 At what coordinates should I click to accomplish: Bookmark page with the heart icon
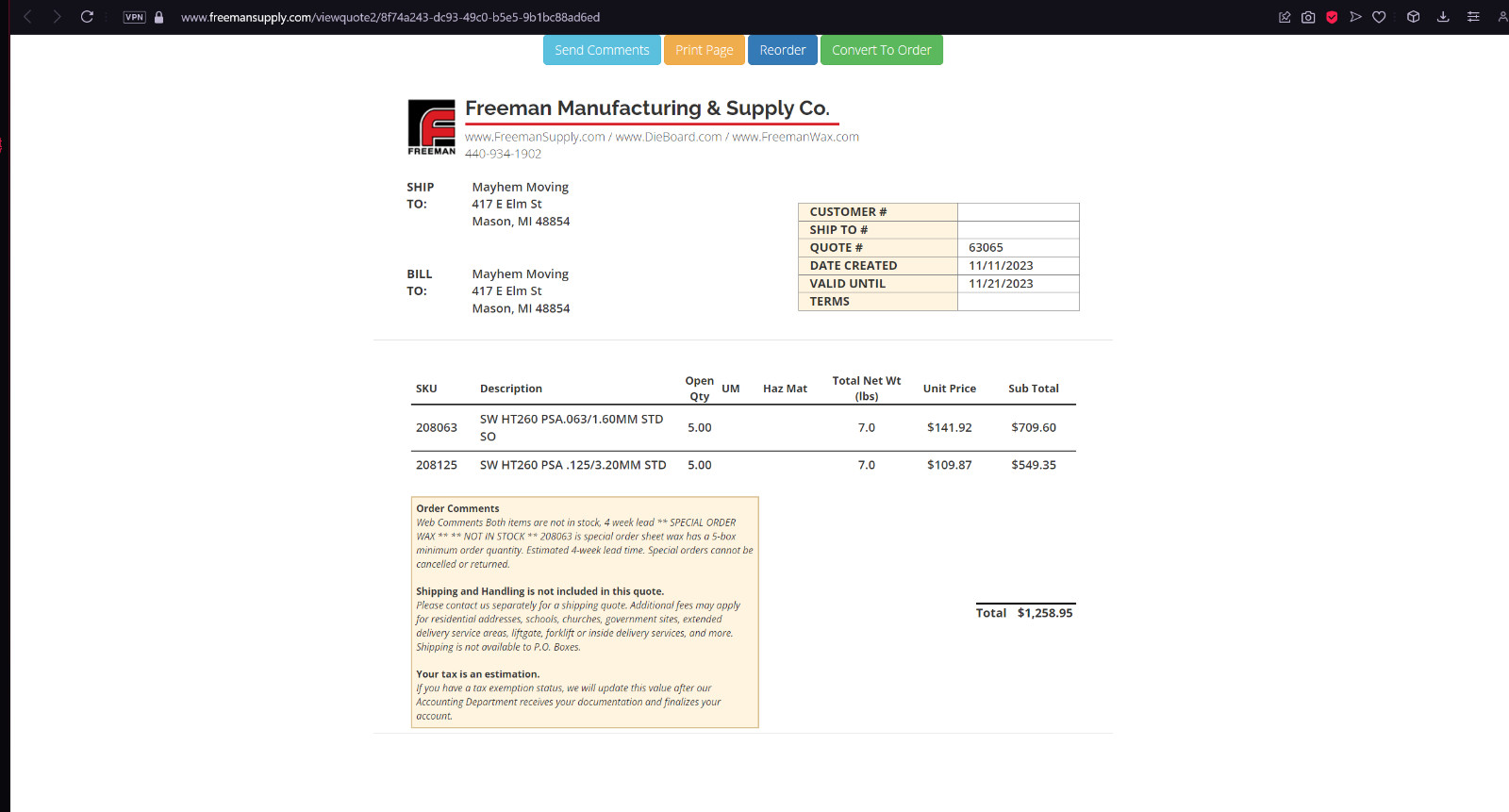point(1379,17)
